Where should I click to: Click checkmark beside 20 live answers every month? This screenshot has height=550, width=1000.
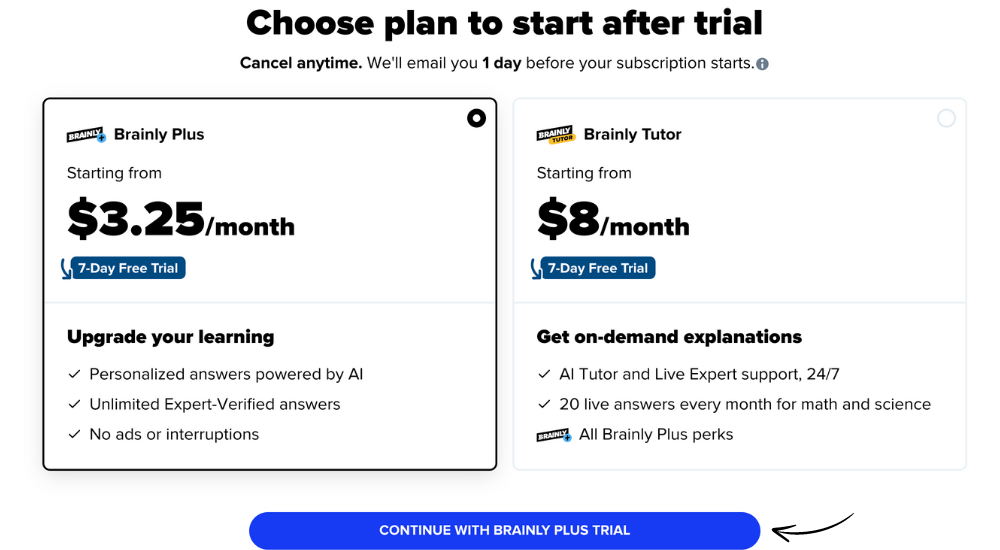544,404
